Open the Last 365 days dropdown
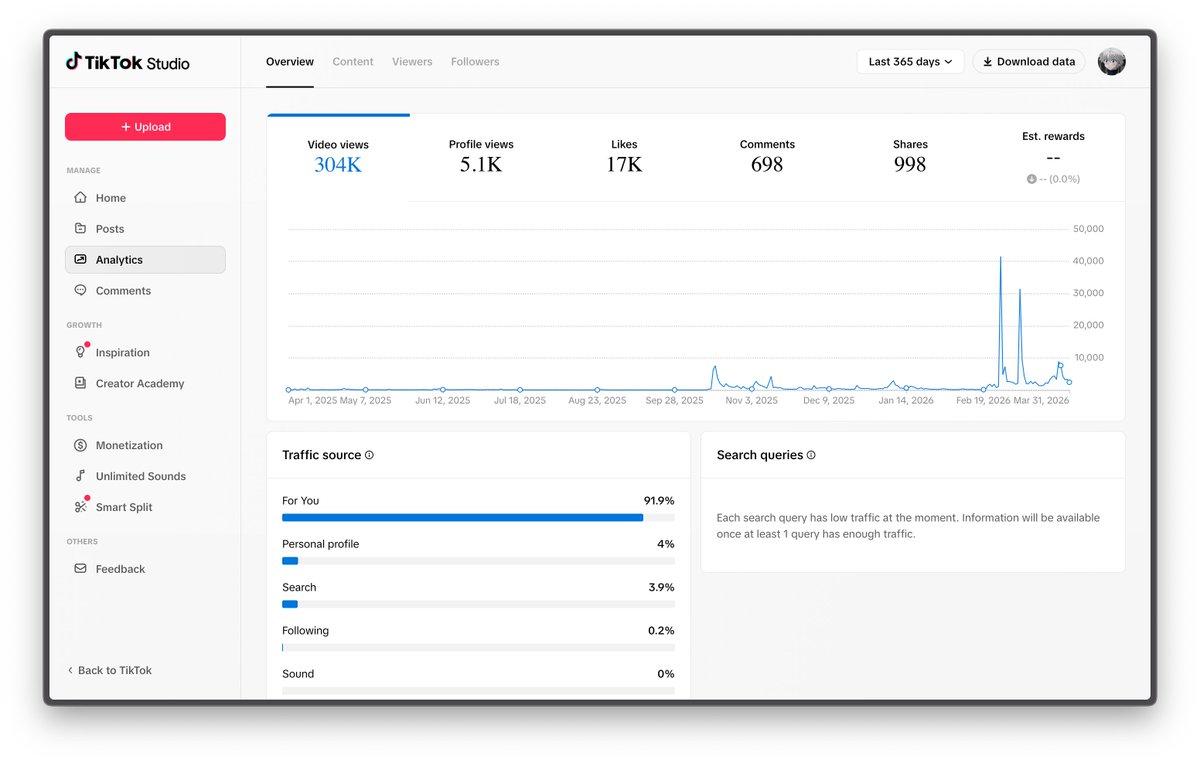The height and width of the screenshot is (763, 1200). pyautogui.click(x=910, y=62)
